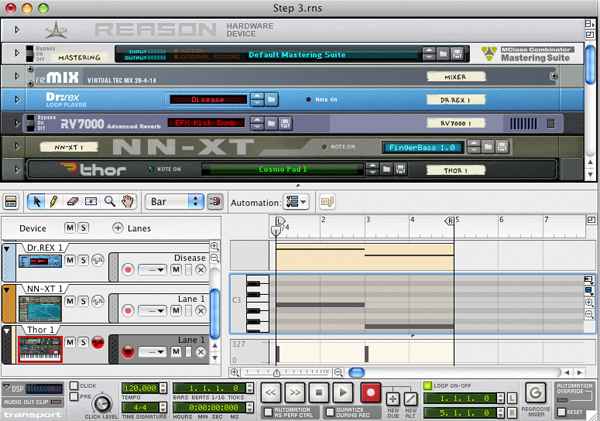
Task: Enable Automation as Perf Ctrl checkbox
Action: 269,412
